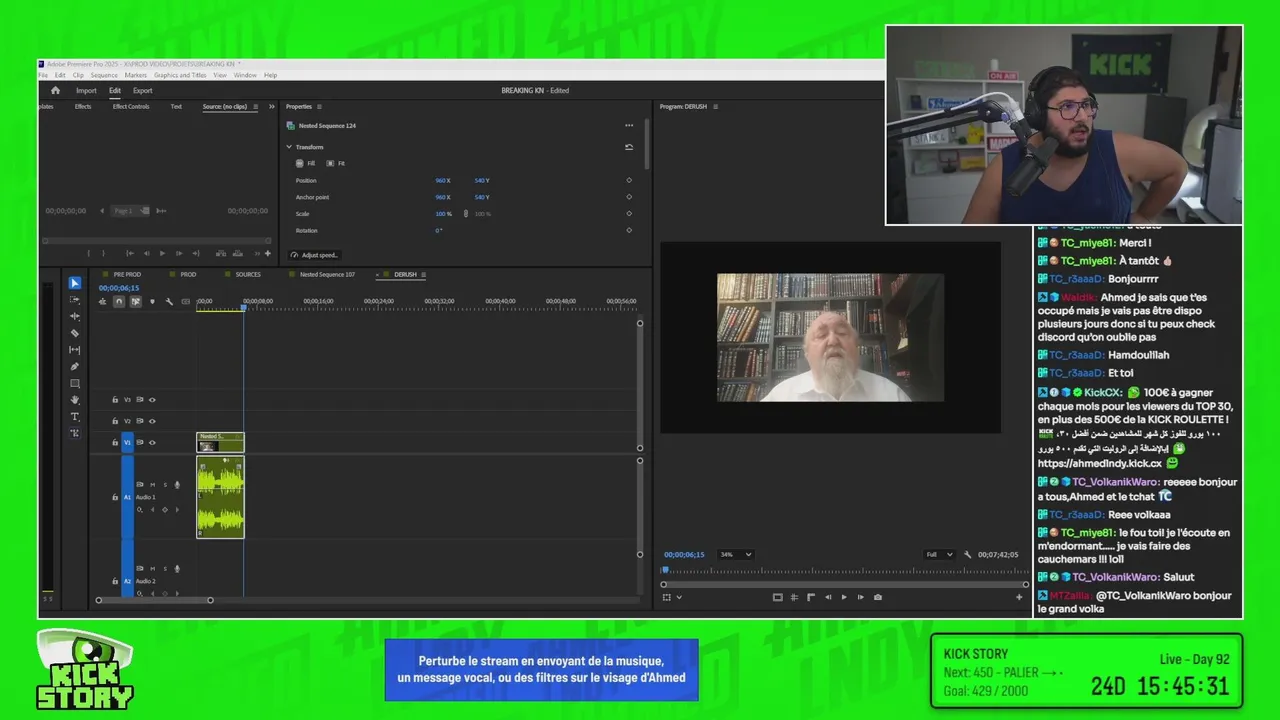Expand hidden source panels overflow arrows

(x=272, y=107)
